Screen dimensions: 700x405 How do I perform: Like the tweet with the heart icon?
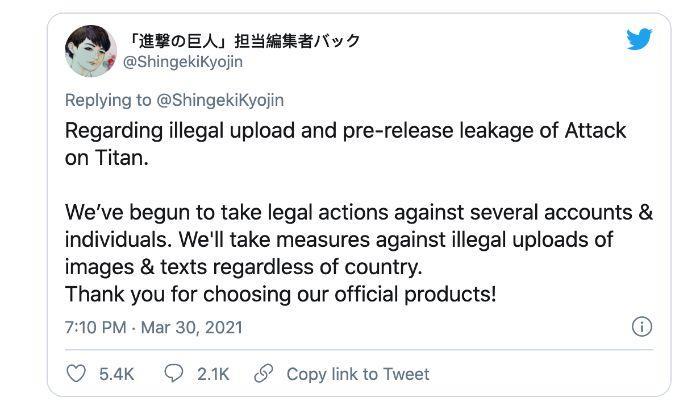click(x=77, y=373)
